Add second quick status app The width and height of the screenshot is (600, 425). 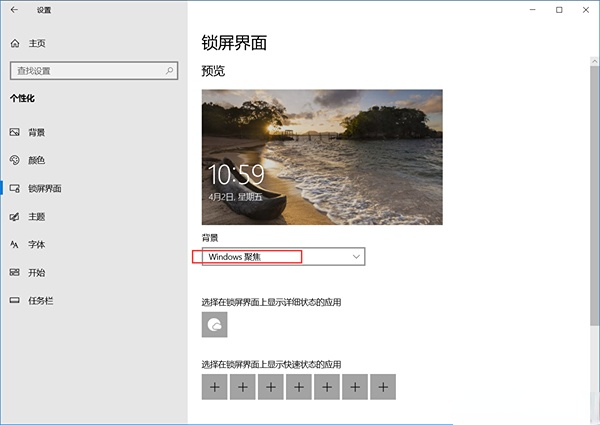(x=243, y=387)
